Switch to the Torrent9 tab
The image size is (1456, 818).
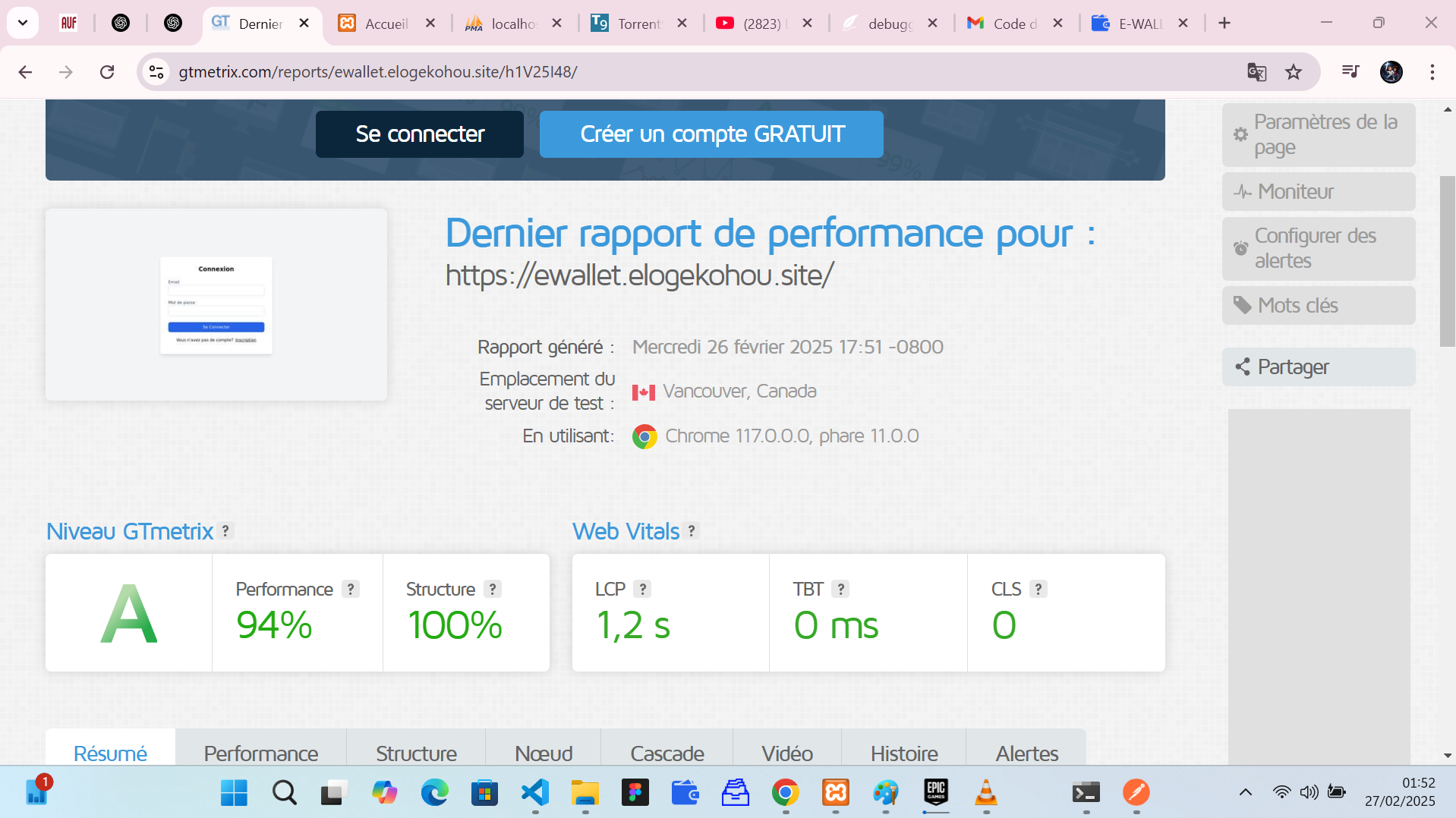pos(639,24)
